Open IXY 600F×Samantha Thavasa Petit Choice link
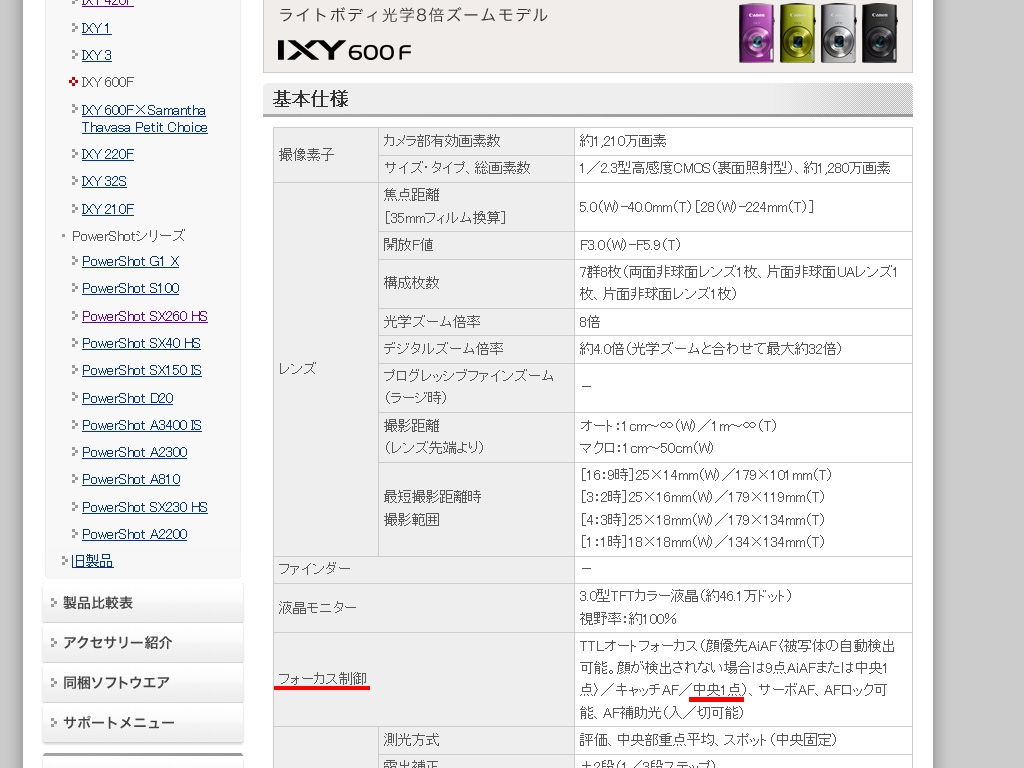The height and width of the screenshot is (768, 1024). click(x=144, y=119)
